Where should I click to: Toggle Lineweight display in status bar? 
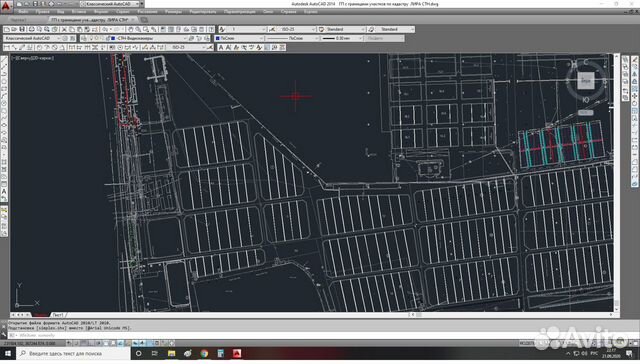[x=142, y=343]
